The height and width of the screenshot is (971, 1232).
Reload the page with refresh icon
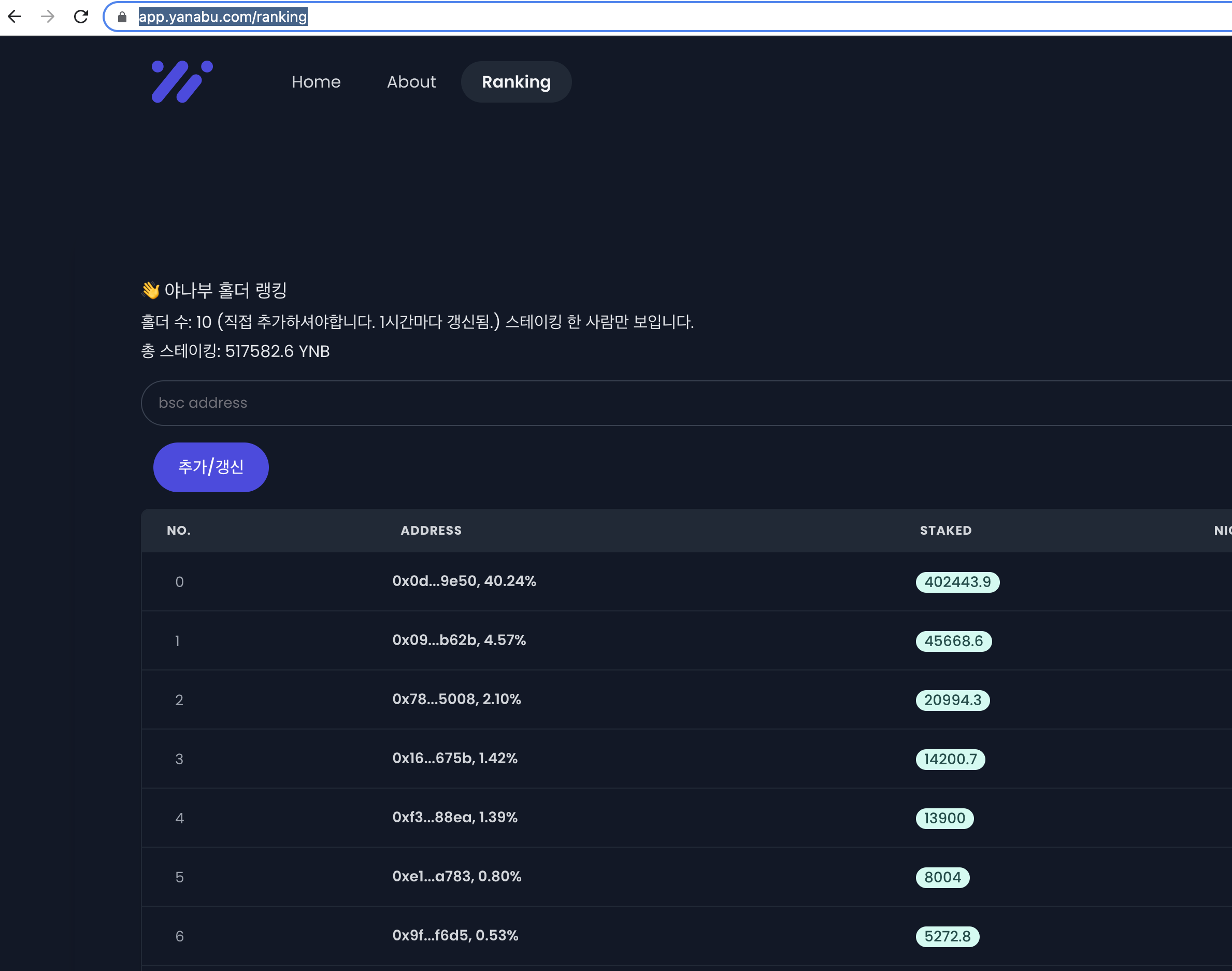point(81,17)
